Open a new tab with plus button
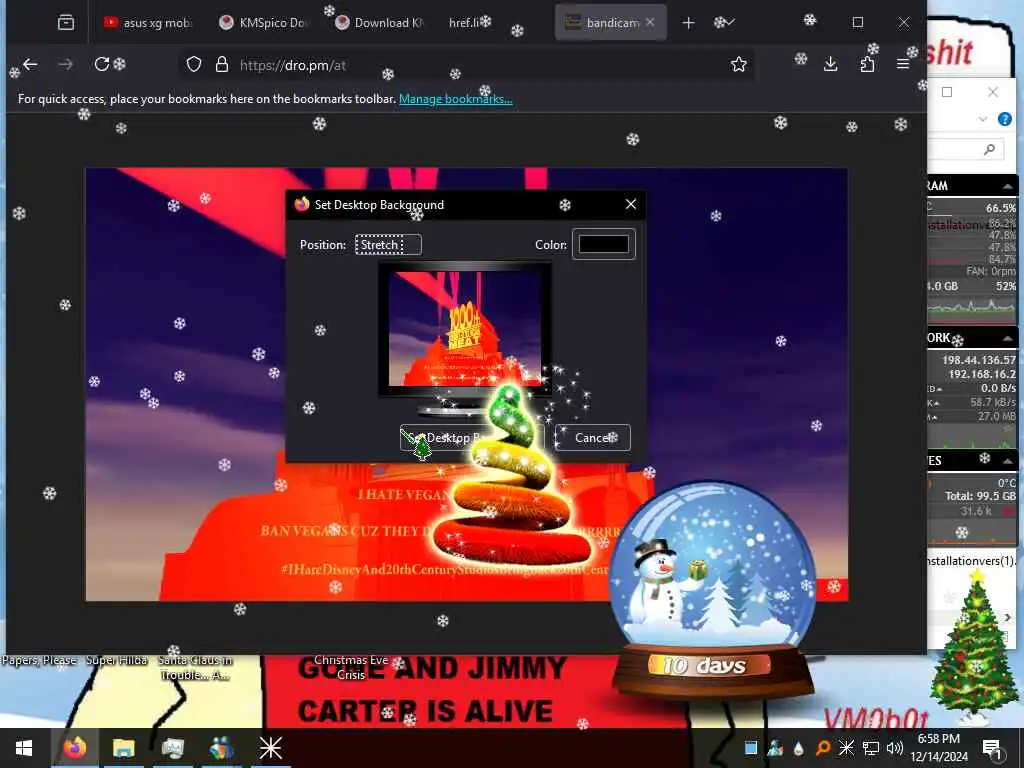The width and height of the screenshot is (1024, 768). pyautogui.click(x=688, y=23)
